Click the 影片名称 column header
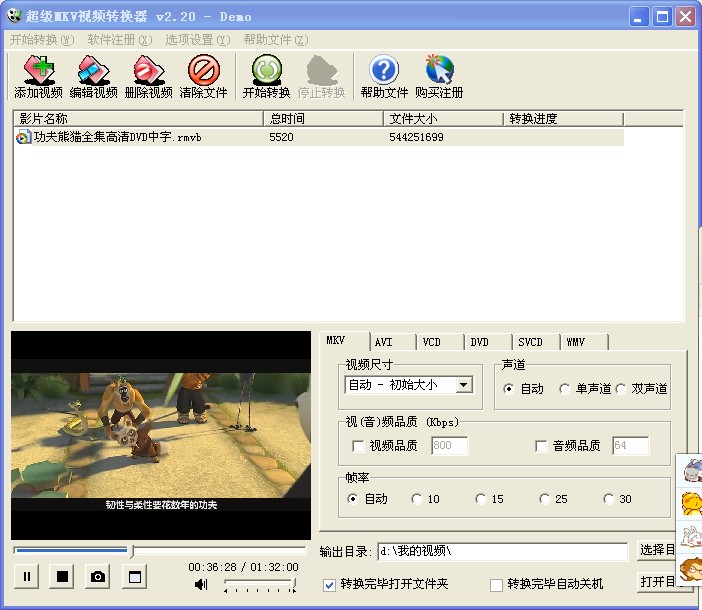702x610 pixels. click(138, 119)
